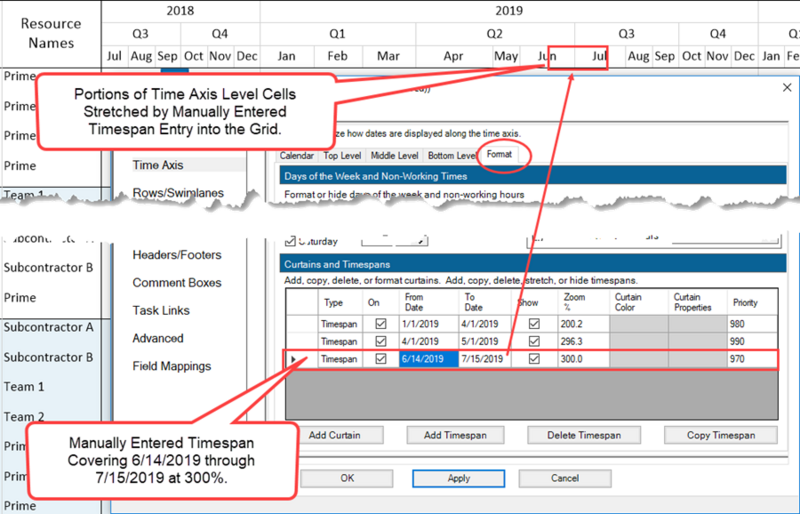Toggle On checkbox for the 4/1/2019 timespan
Image resolution: width=800 pixels, height=514 pixels.
tap(381, 341)
